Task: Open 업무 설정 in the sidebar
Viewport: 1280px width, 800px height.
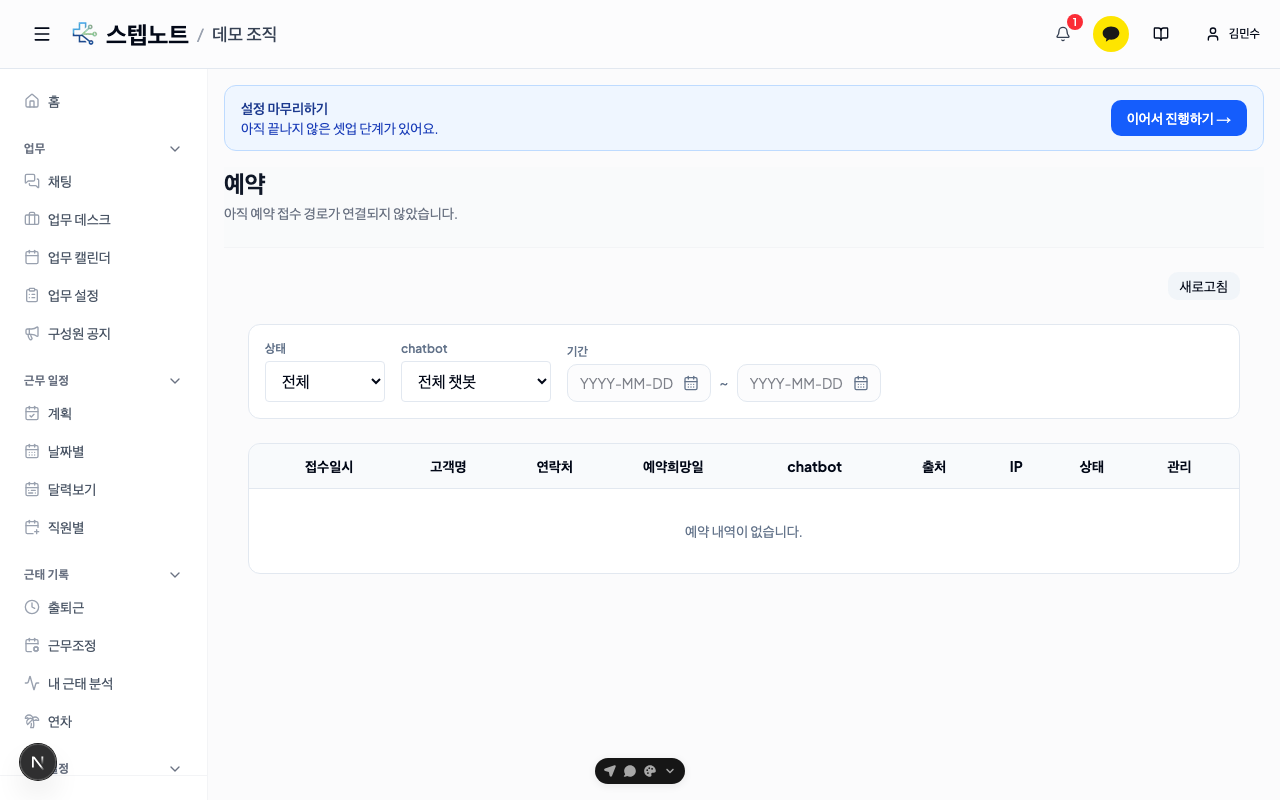Action: (x=104, y=295)
